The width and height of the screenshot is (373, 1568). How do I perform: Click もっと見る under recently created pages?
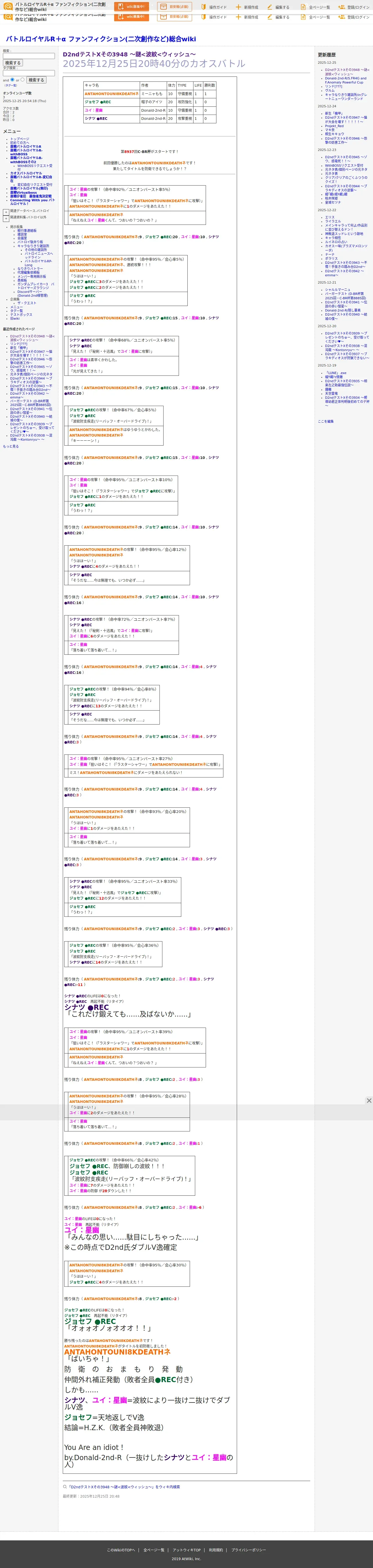click(x=10, y=446)
